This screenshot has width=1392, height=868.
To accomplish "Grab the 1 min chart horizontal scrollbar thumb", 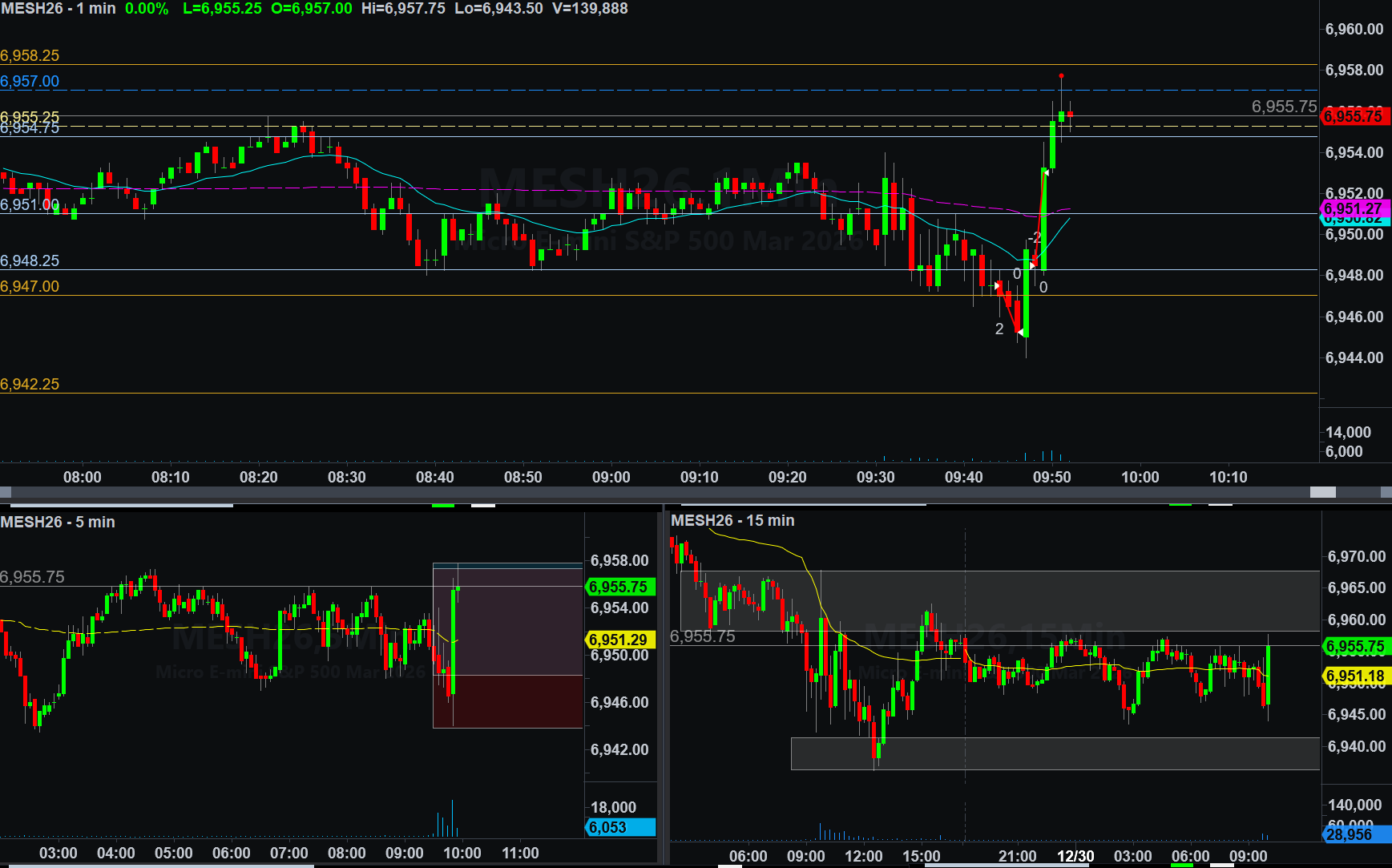I will pyautogui.click(x=1322, y=492).
